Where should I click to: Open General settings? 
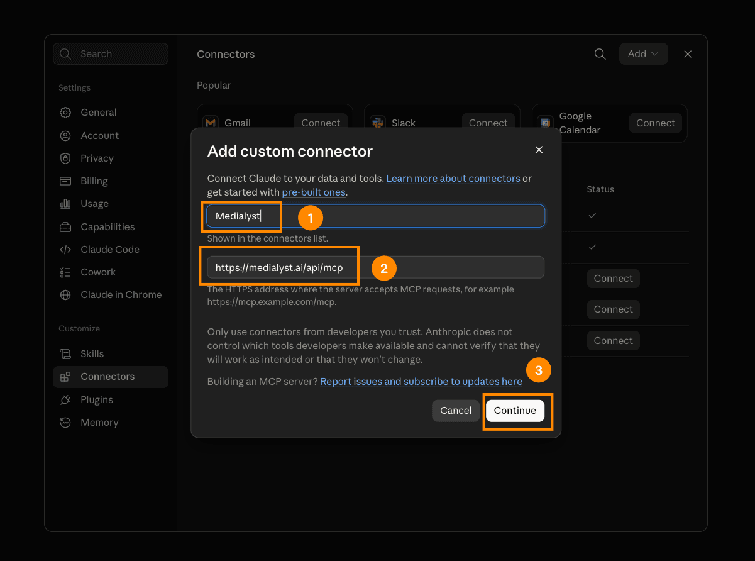tap(111, 113)
